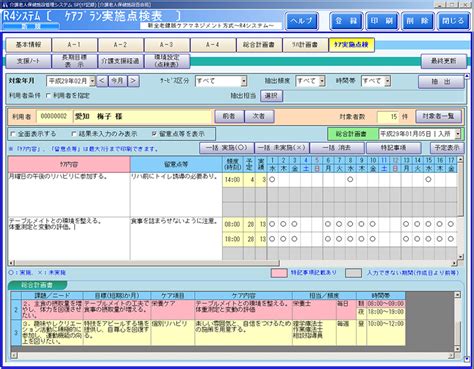
Task: Open the 総合計画書 date dropdown
Action: 458,134
